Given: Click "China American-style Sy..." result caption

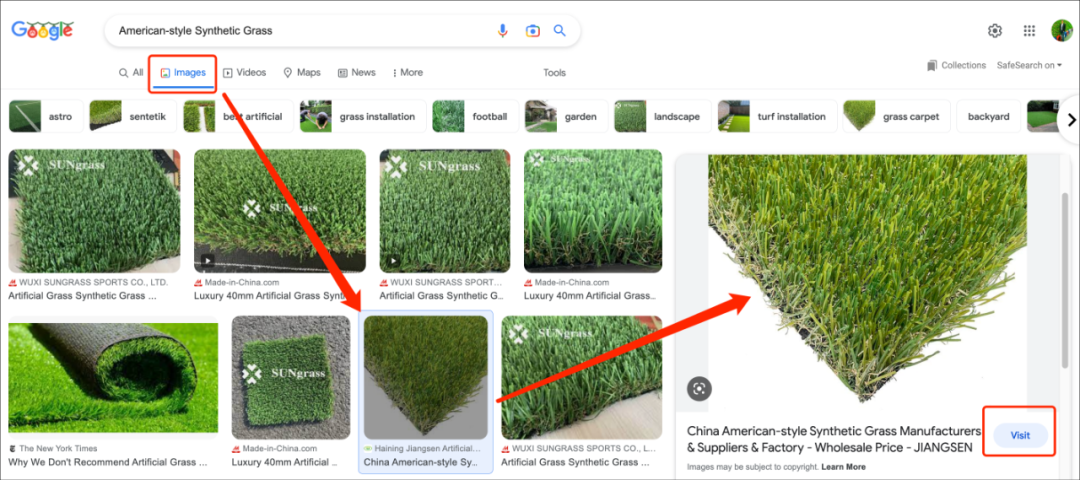Looking at the screenshot, I should click(x=419, y=462).
